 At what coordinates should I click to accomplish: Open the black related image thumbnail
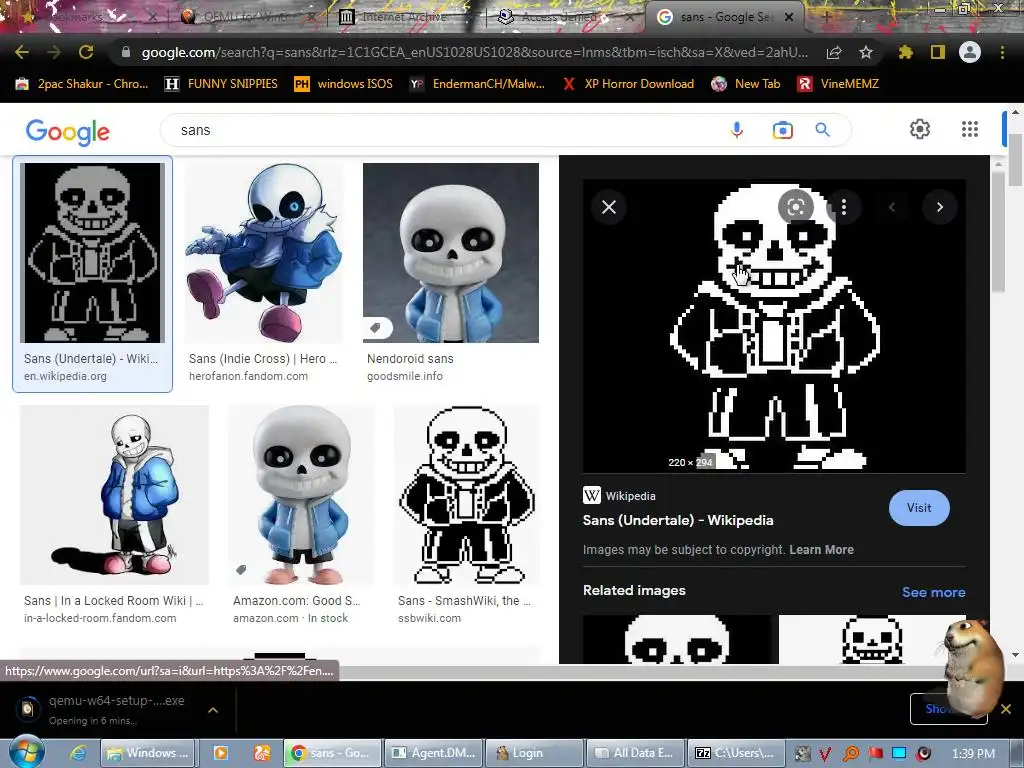click(677, 639)
